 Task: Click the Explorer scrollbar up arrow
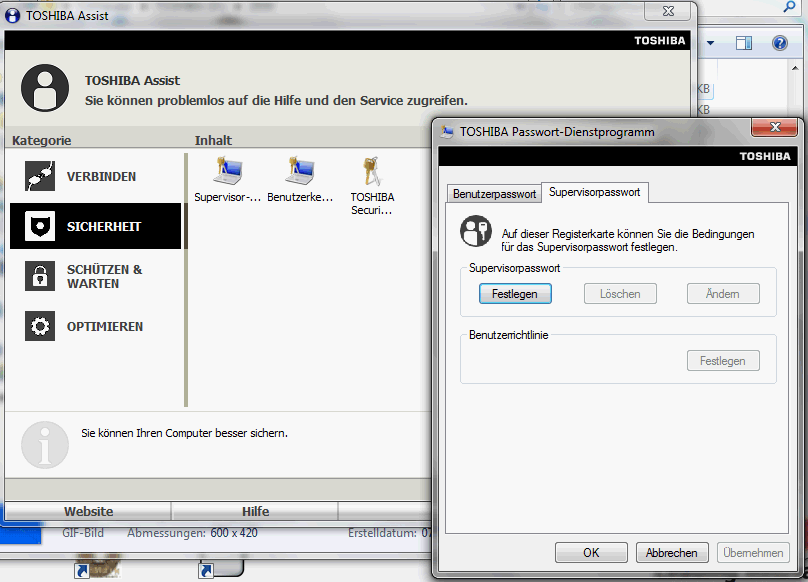[x=795, y=68]
